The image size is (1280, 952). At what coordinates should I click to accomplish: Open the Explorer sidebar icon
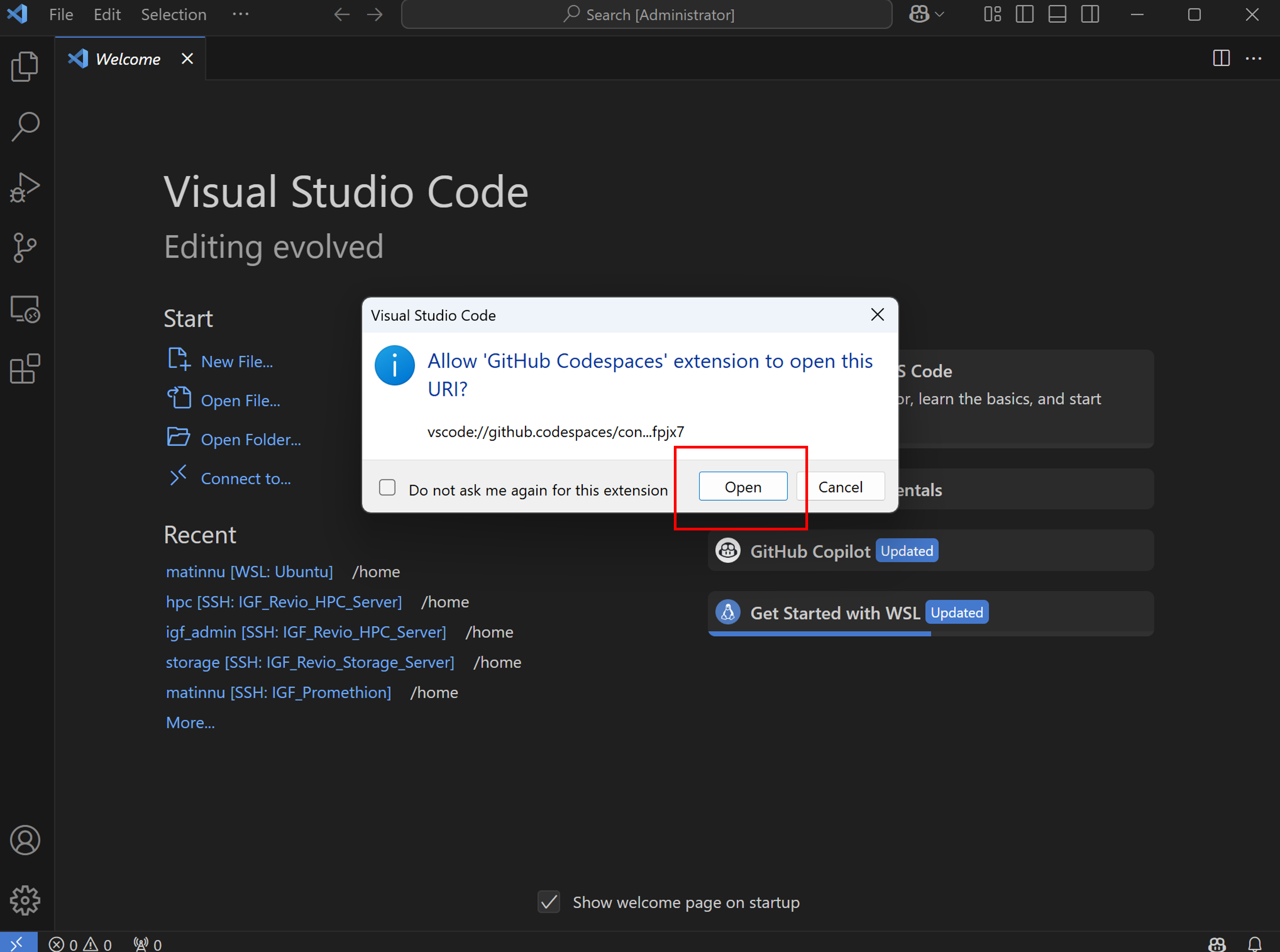point(25,66)
